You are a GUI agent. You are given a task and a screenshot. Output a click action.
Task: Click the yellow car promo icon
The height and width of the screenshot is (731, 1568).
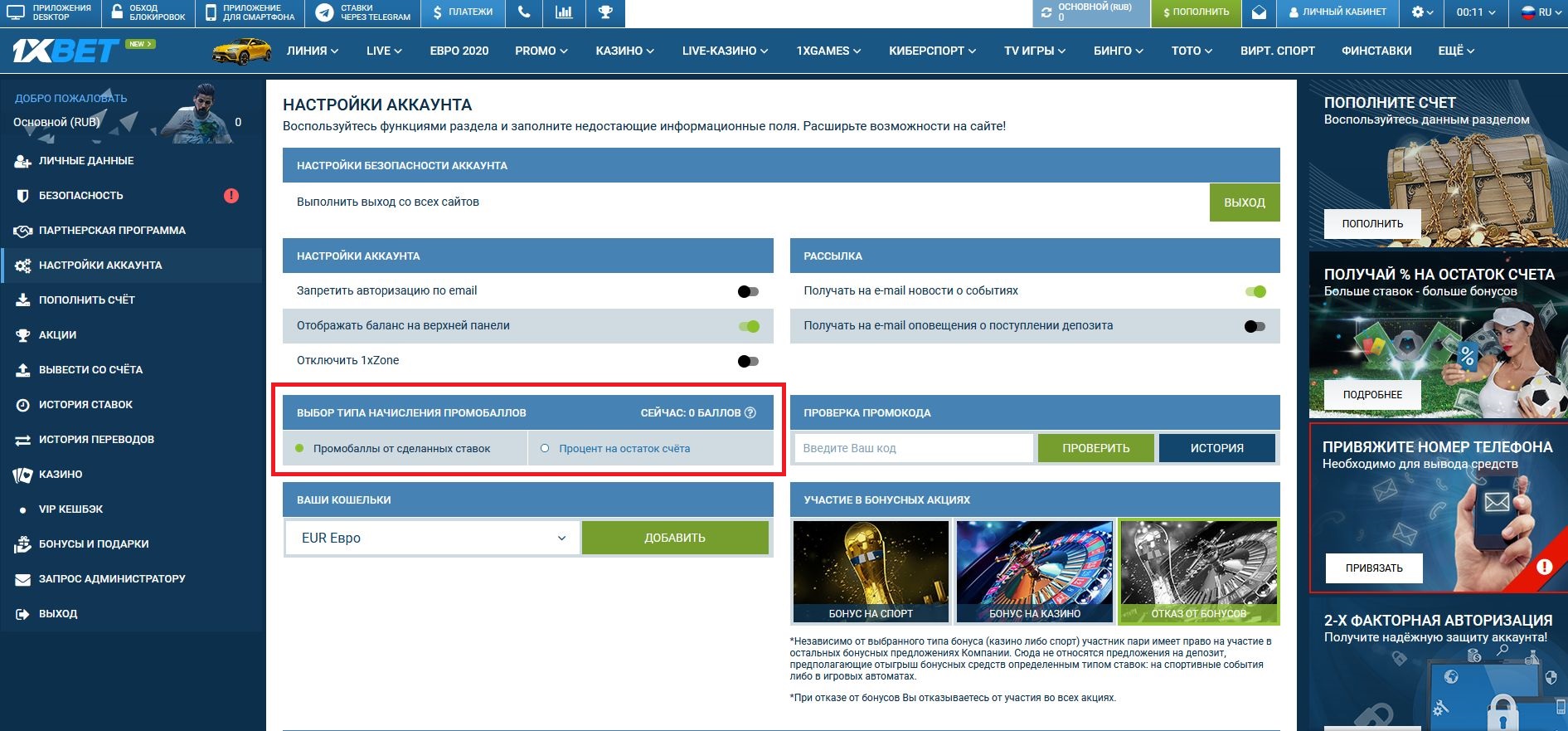241,51
